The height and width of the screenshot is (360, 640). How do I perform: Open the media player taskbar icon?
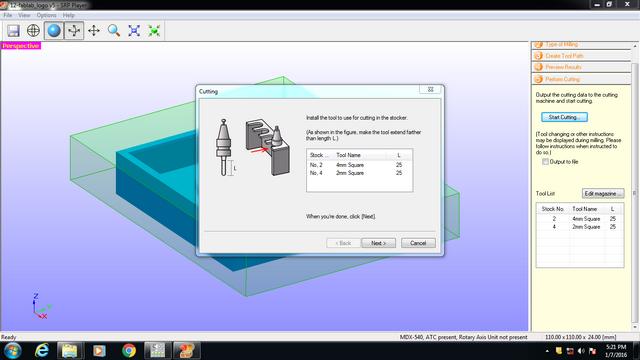tap(99, 351)
